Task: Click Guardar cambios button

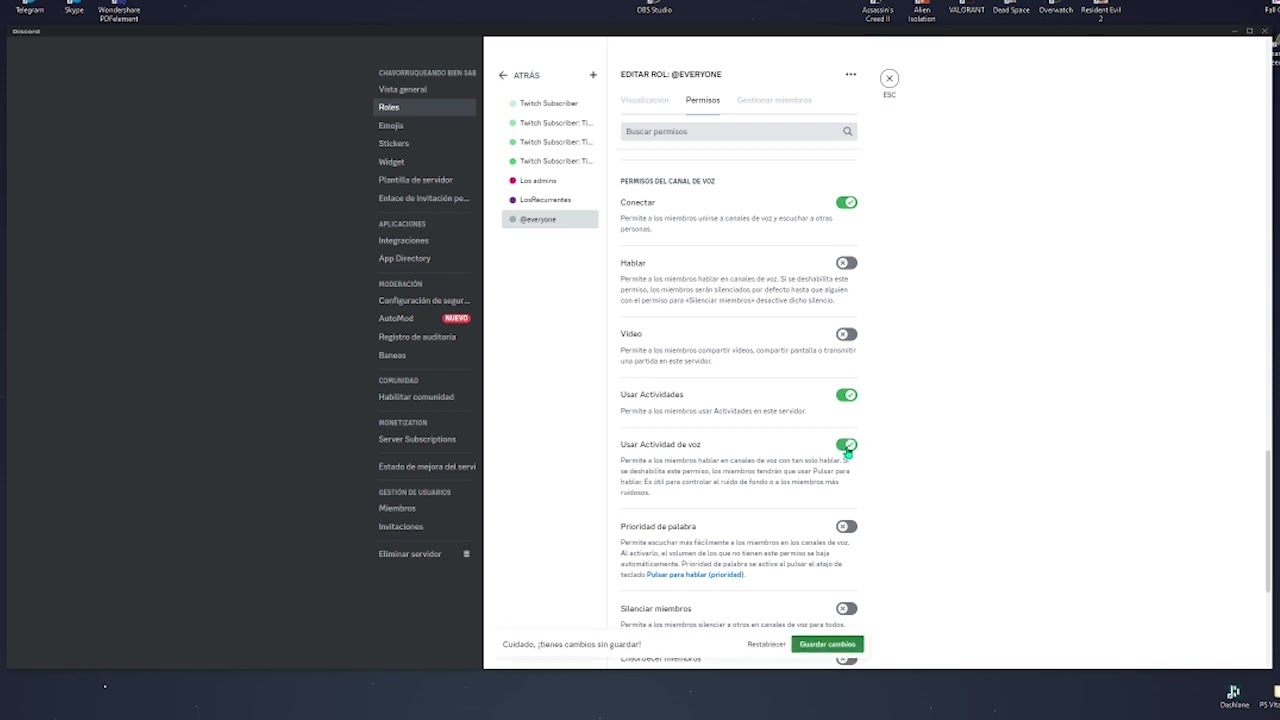Action: pyautogui.click(x=827, y=644)
